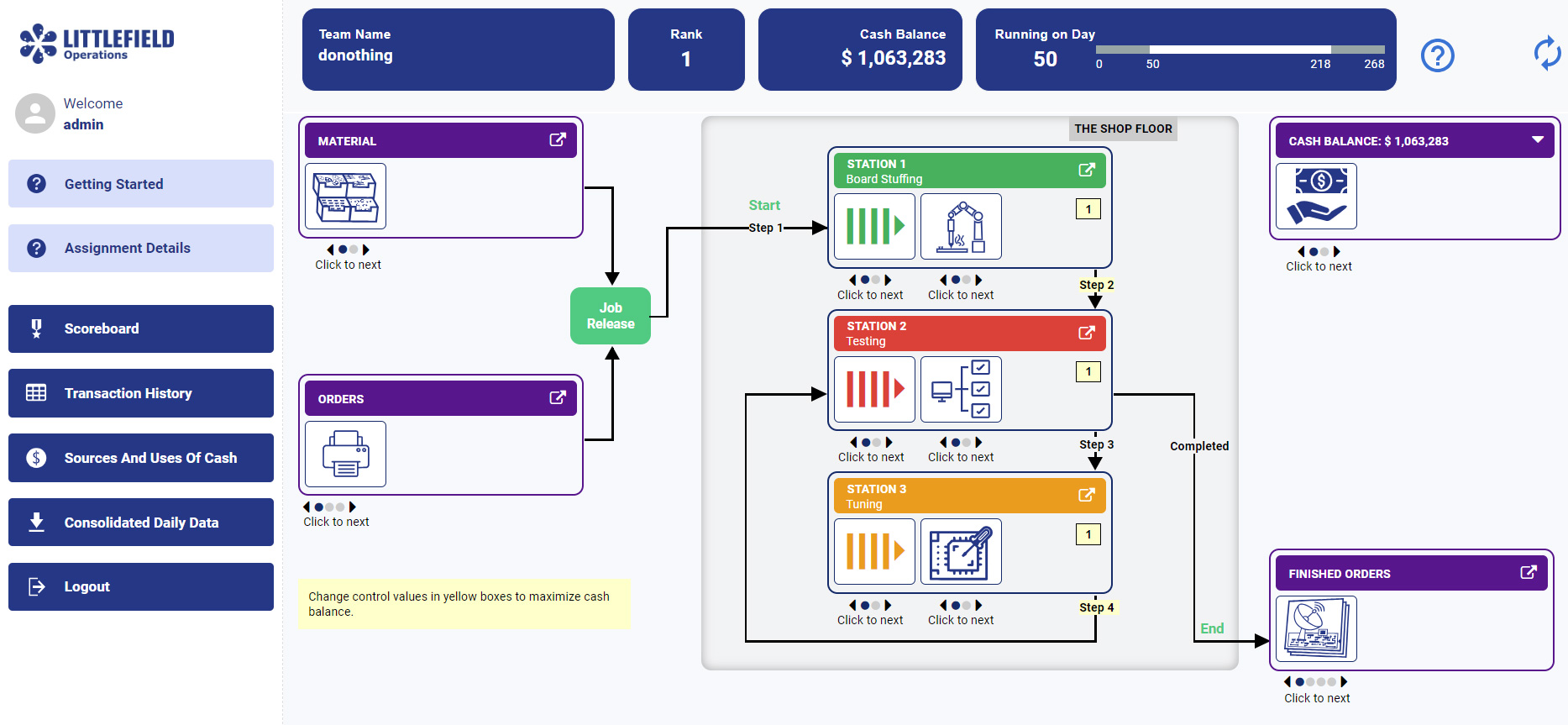Expand the Cash Balance dropdown arrow
1568x725 pixels.
click(1538, 139)
